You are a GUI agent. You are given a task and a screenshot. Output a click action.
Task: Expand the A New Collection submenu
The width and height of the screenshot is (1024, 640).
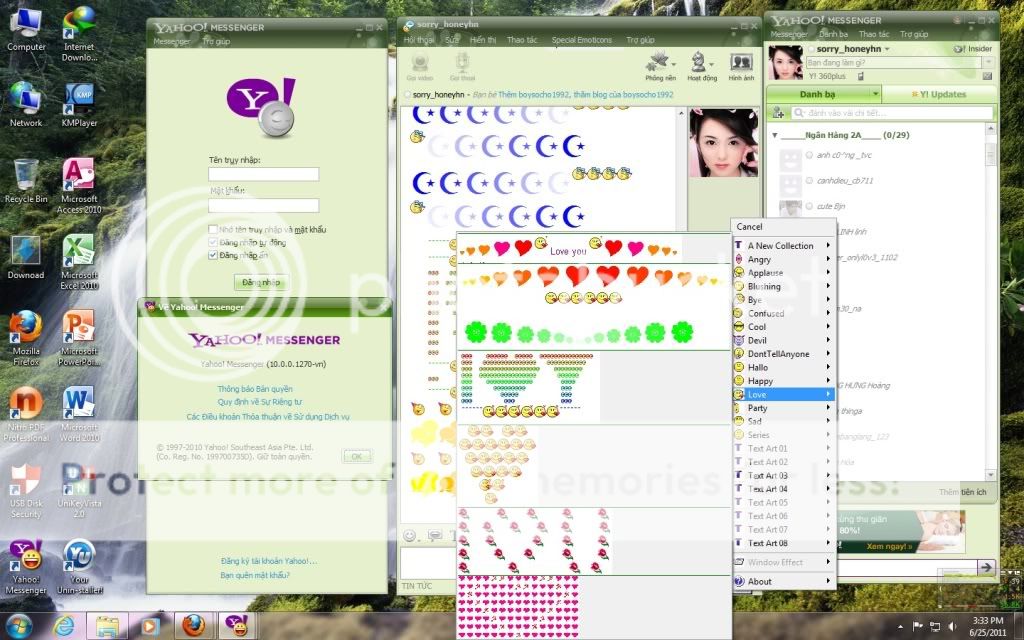pos(783,246)
